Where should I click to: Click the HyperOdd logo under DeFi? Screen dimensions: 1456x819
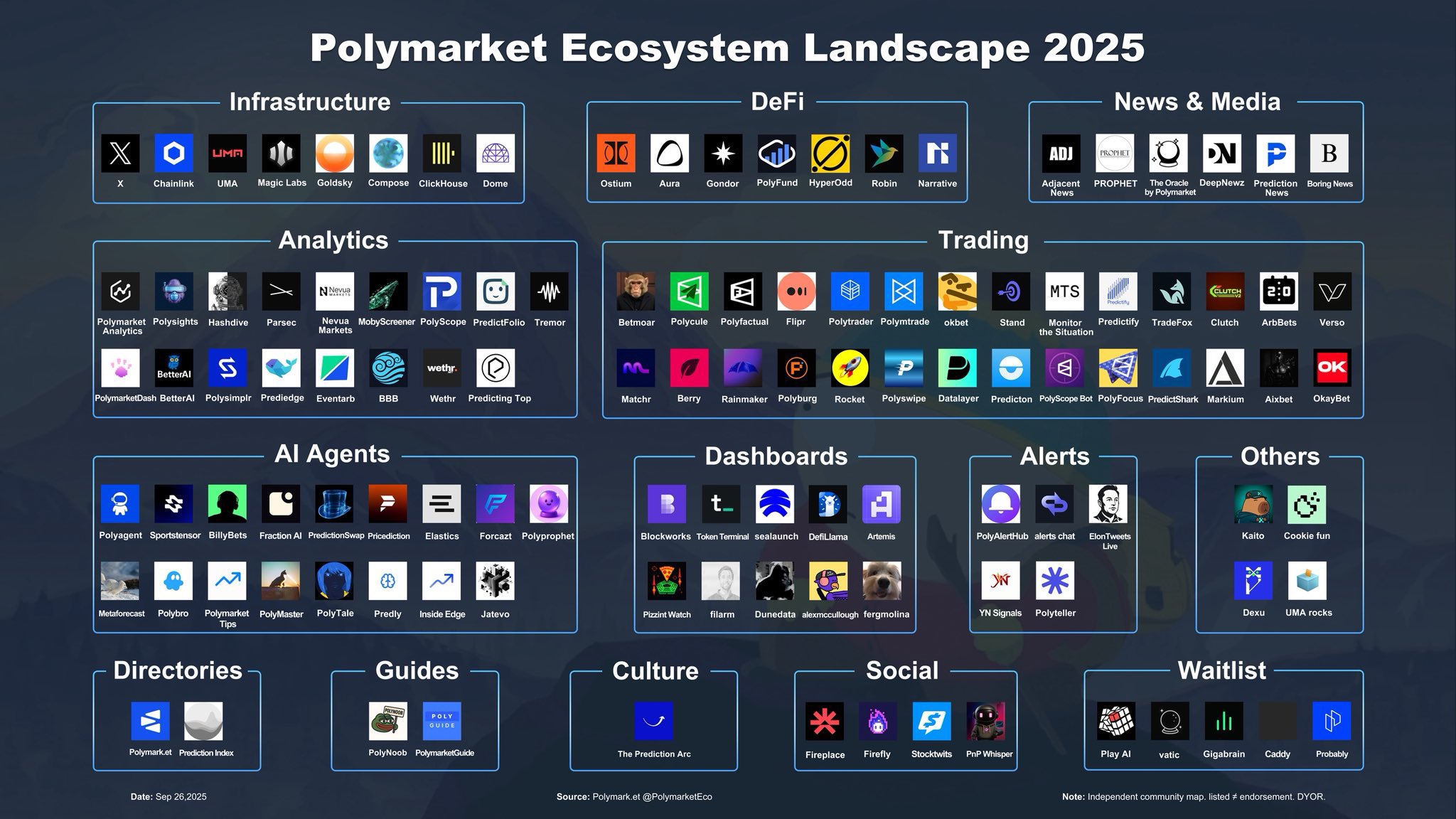click(x=830, y=153)
